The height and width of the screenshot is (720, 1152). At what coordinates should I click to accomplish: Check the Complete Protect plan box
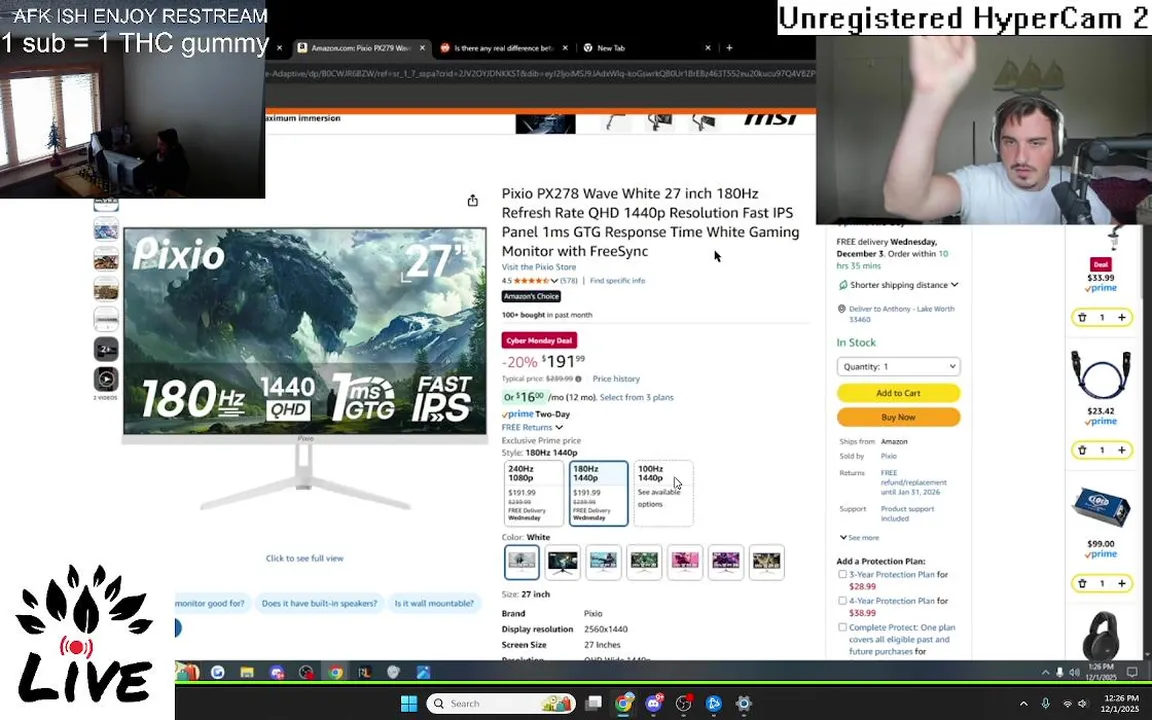pyautogui.click(x=843, y=627)
